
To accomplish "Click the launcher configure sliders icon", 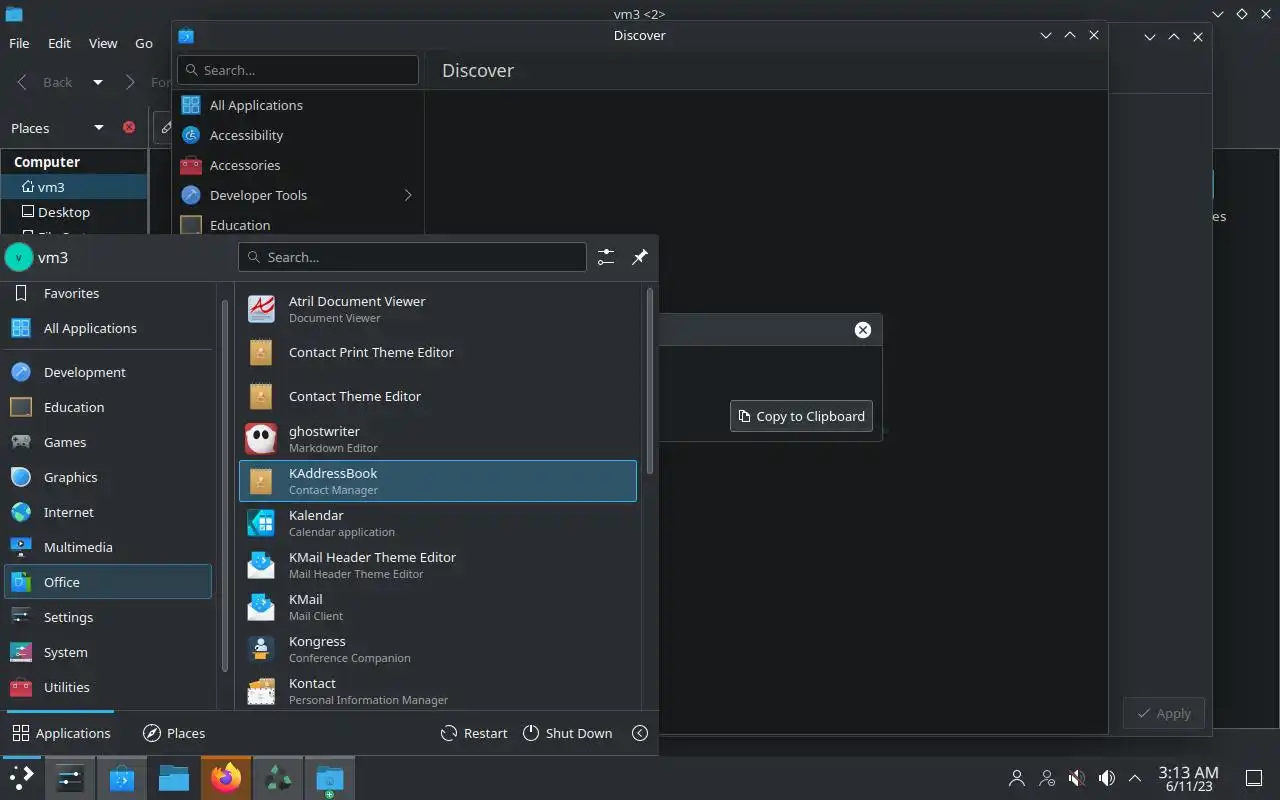I will click(x=606, y=257).
